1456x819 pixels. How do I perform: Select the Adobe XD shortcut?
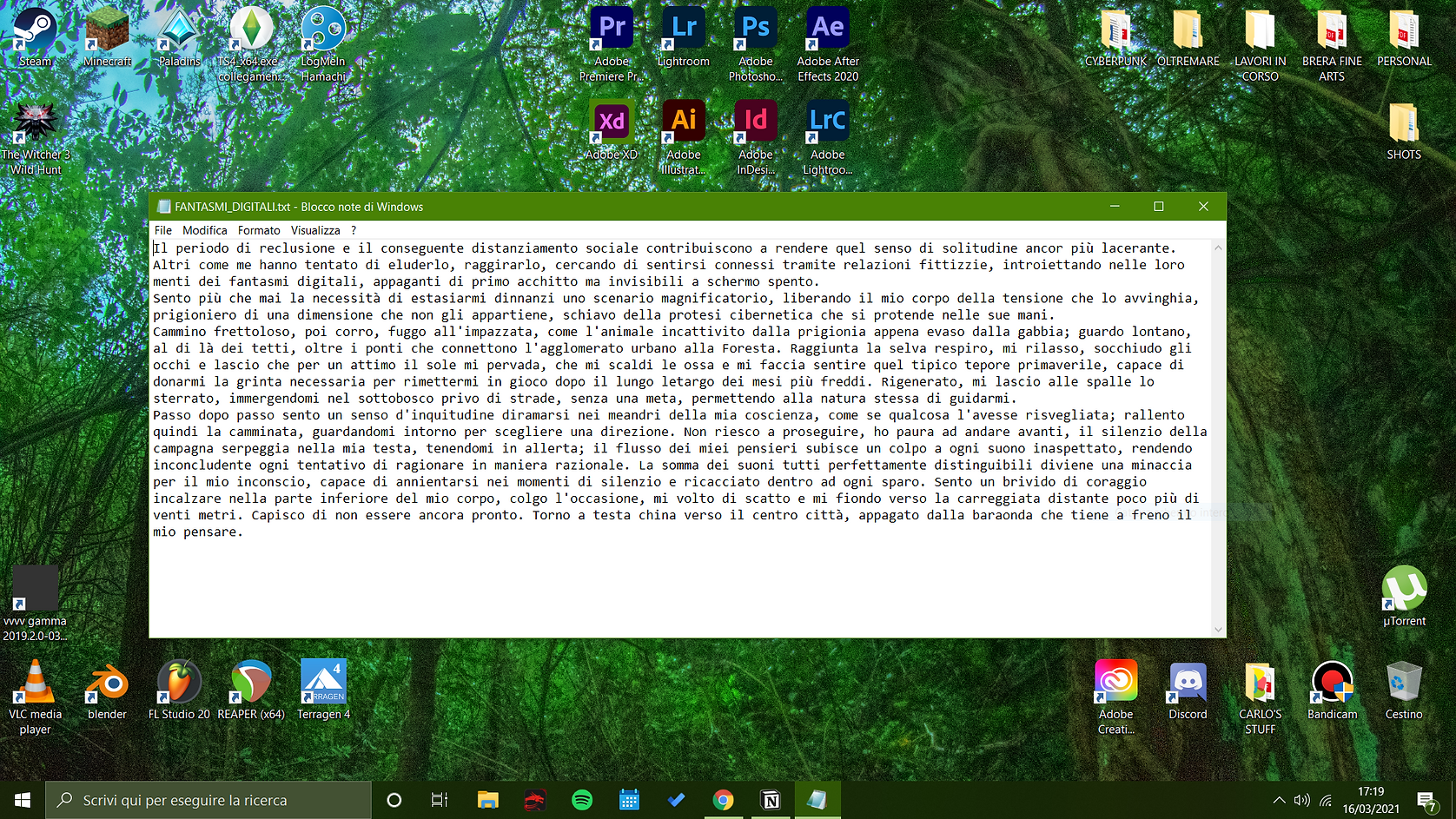tap(612, 130)
